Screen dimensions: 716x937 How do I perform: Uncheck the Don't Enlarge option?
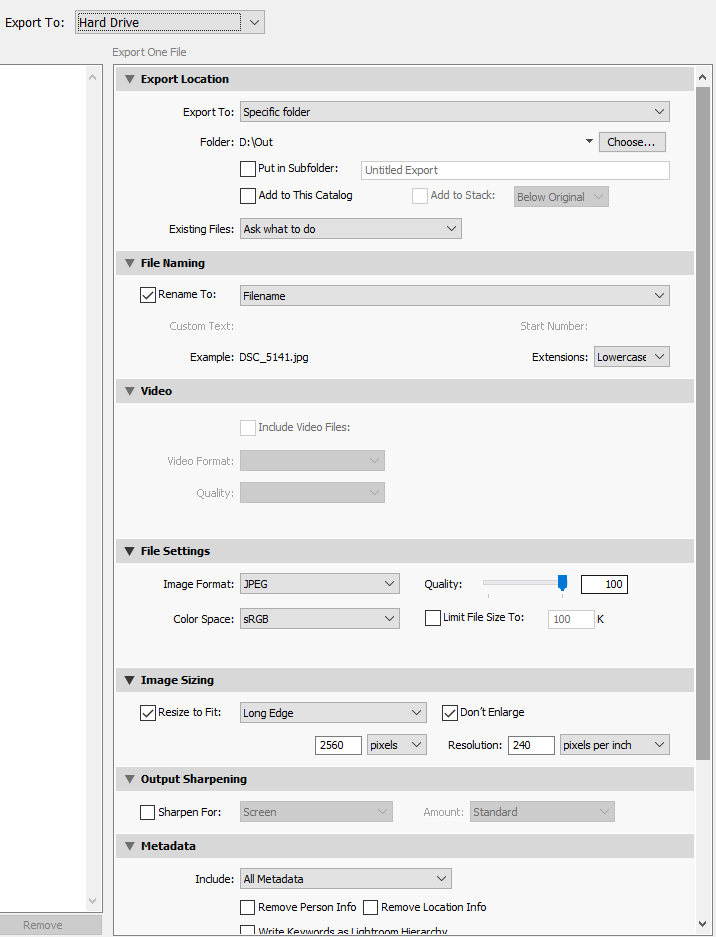tap(450, 713)
